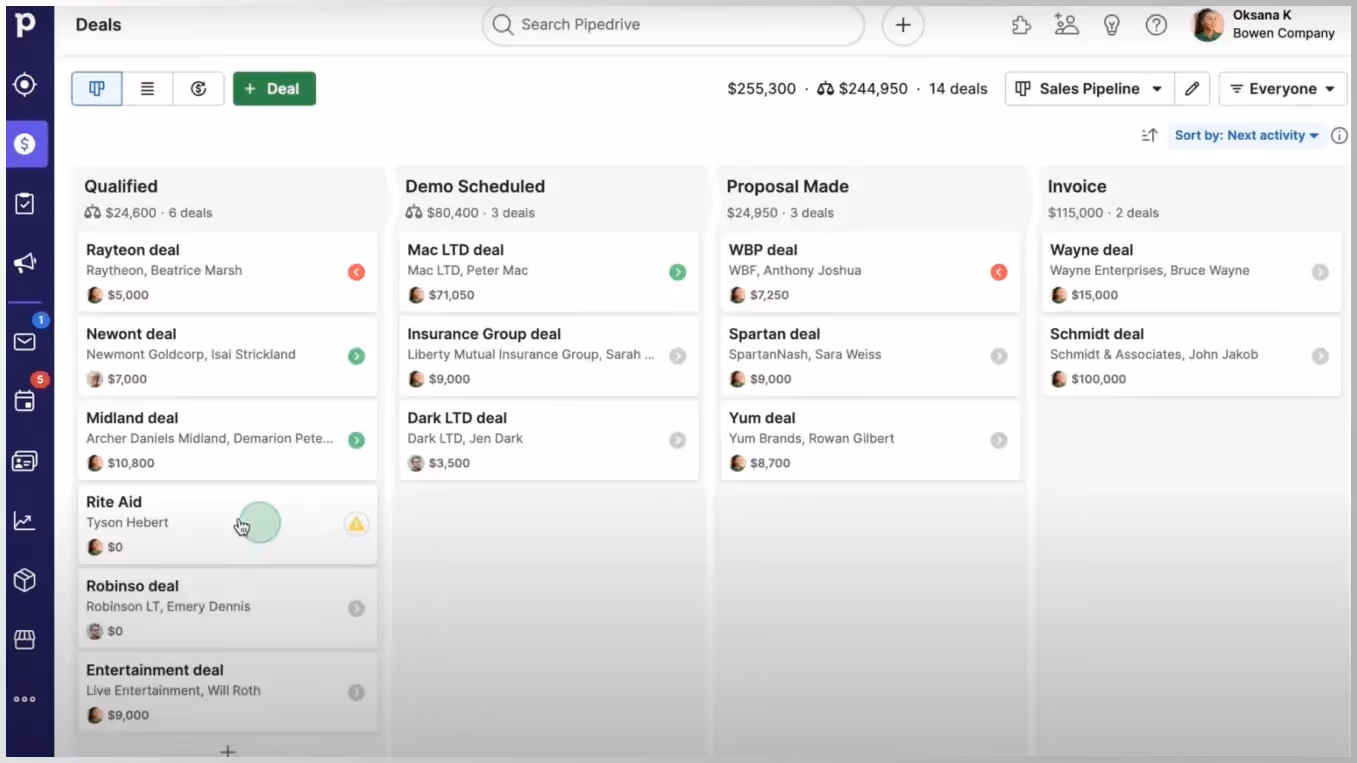Open Mail inbox icon in sidebar

(x=25, y=342)
